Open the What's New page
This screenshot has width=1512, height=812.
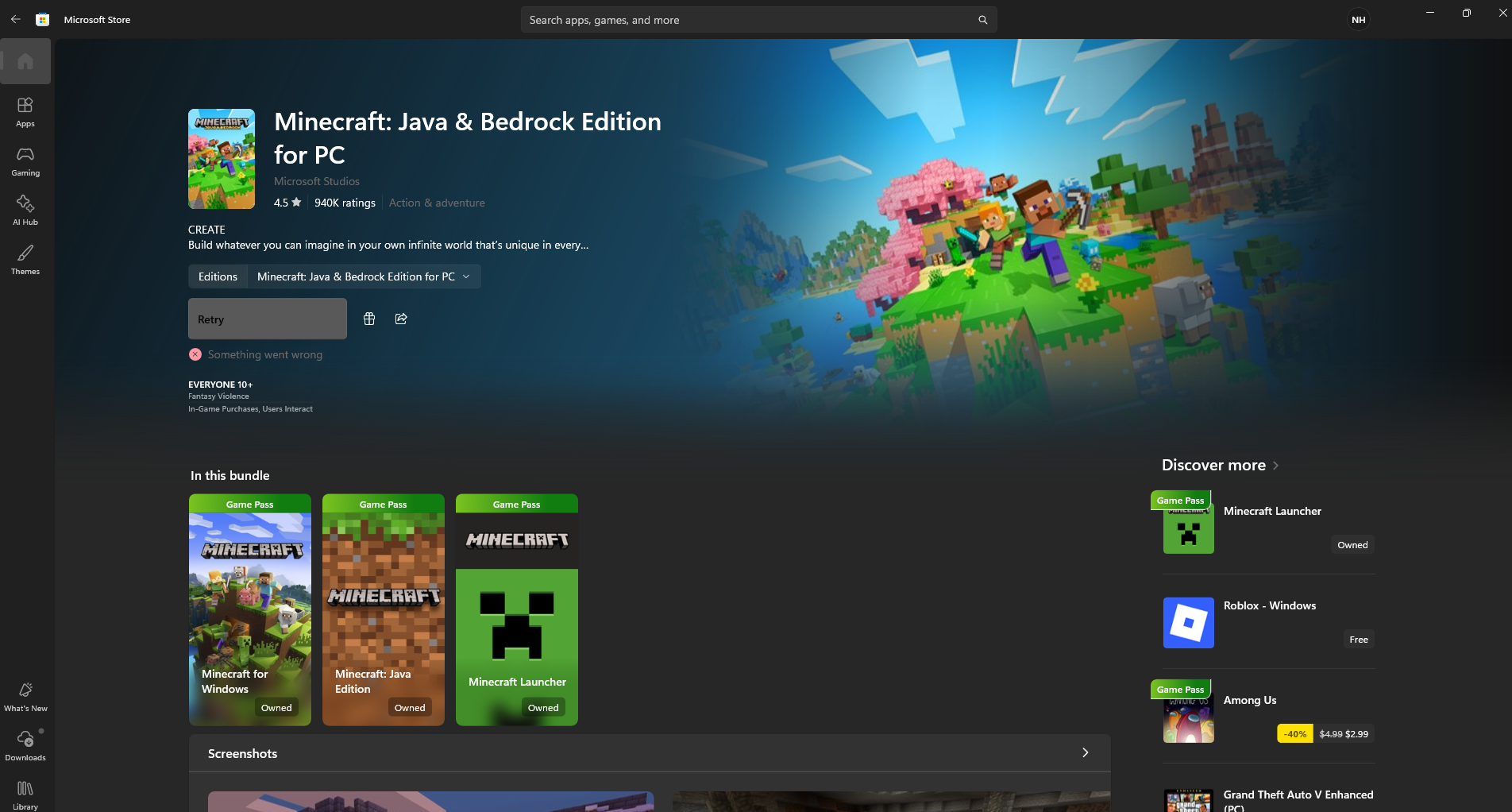point(25,697)
